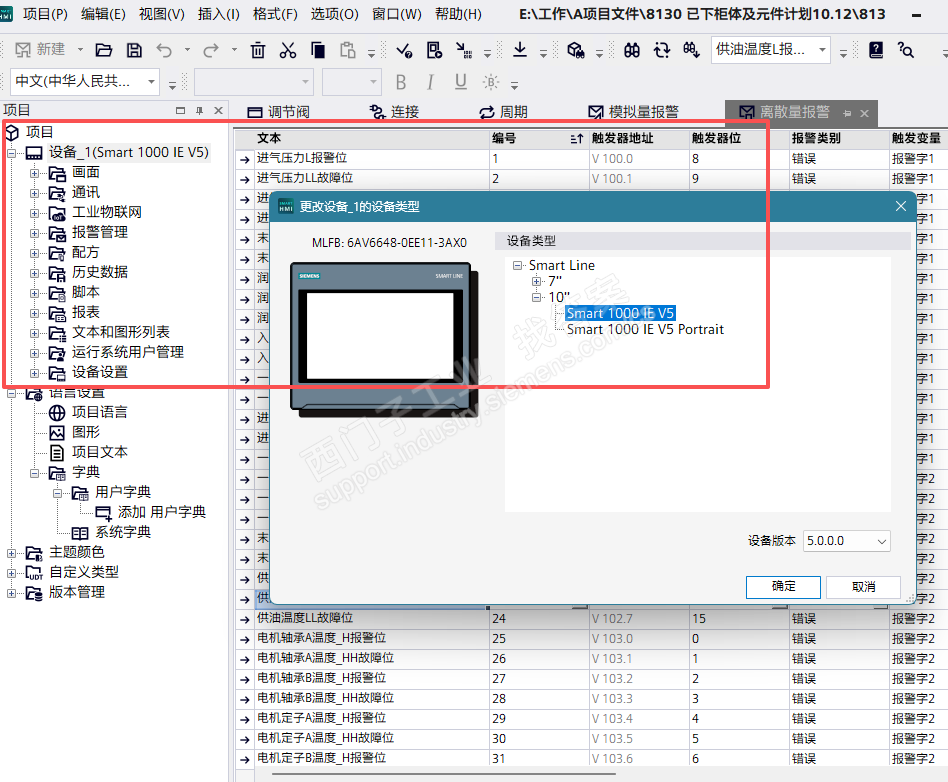Switch to the 周期 tab
948x782 pixels.
[x=504, y=112]
